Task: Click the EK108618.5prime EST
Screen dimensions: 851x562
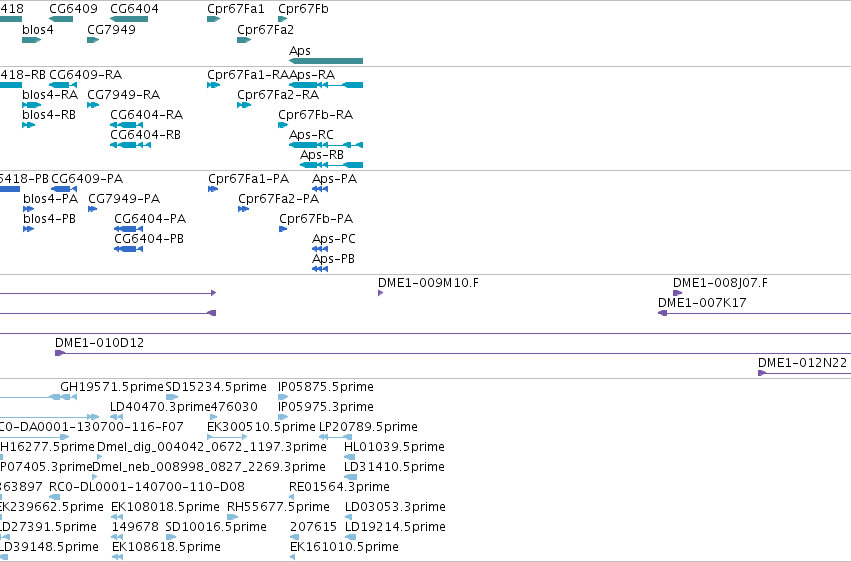Action: tap(117, 557)
